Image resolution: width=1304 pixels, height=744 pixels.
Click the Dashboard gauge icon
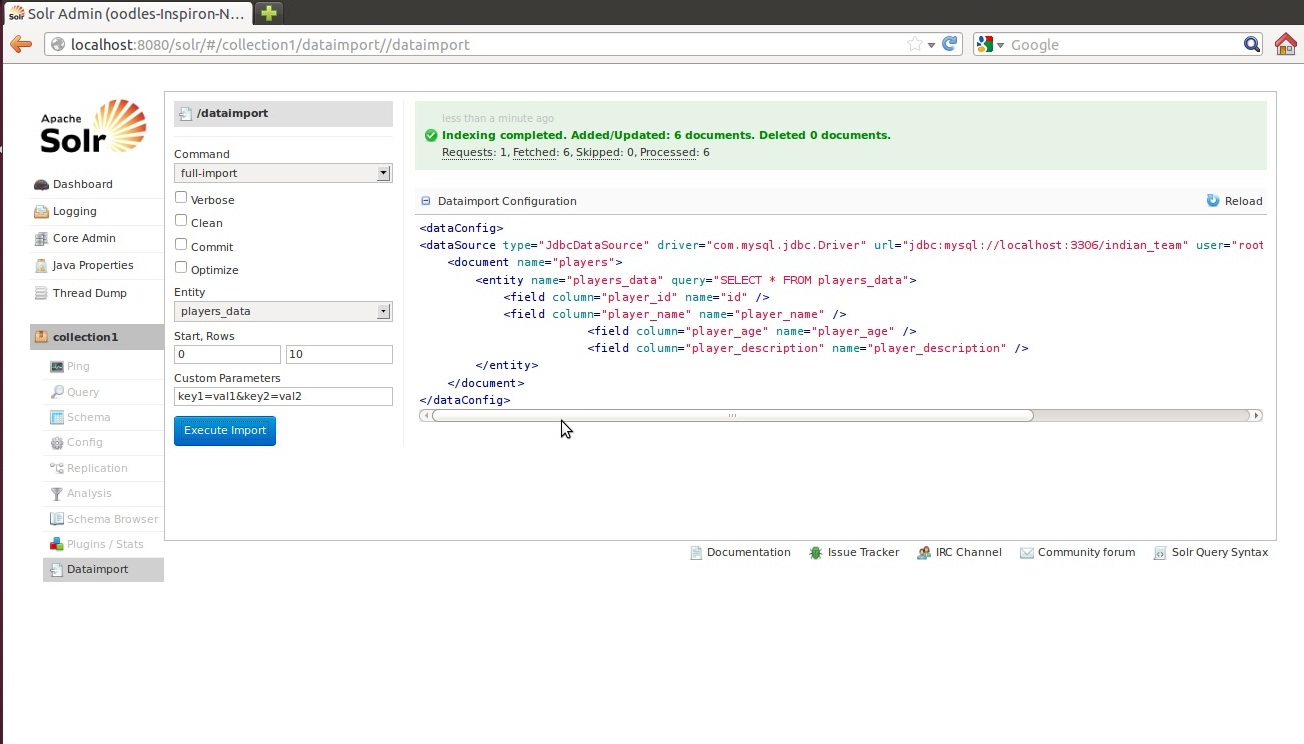coord(41,185)
